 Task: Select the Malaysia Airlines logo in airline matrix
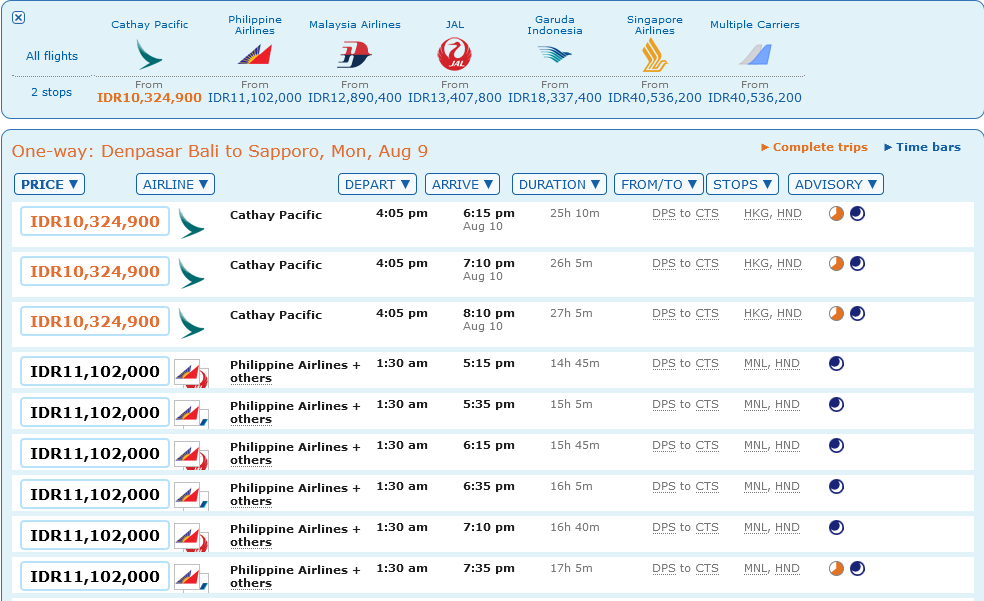click(x=355, y=55)
